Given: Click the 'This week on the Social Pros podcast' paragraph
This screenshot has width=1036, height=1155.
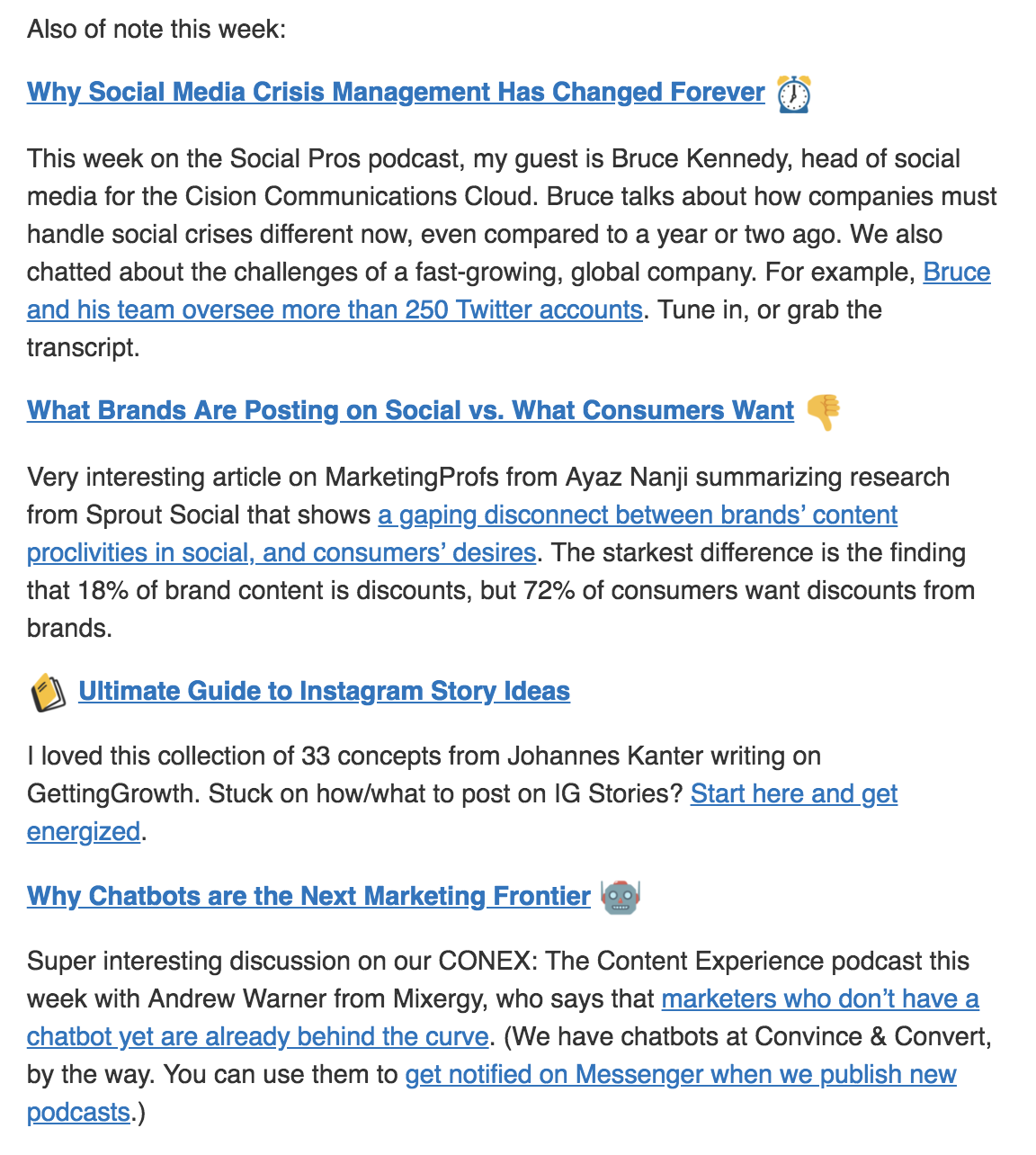Looking at the screenshot, I should click(x=513, y=253).
